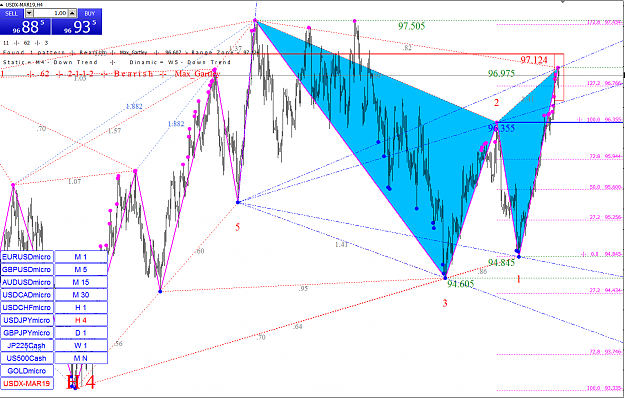Click the 127.2 Fibonacci label at 96.766
This screenshot has width=625, height=398.
(604, 84)
